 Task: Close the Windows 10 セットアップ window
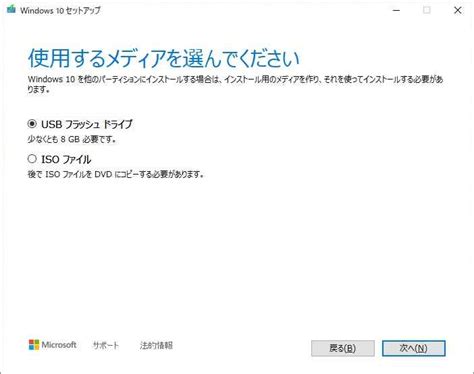click(458, 10)
